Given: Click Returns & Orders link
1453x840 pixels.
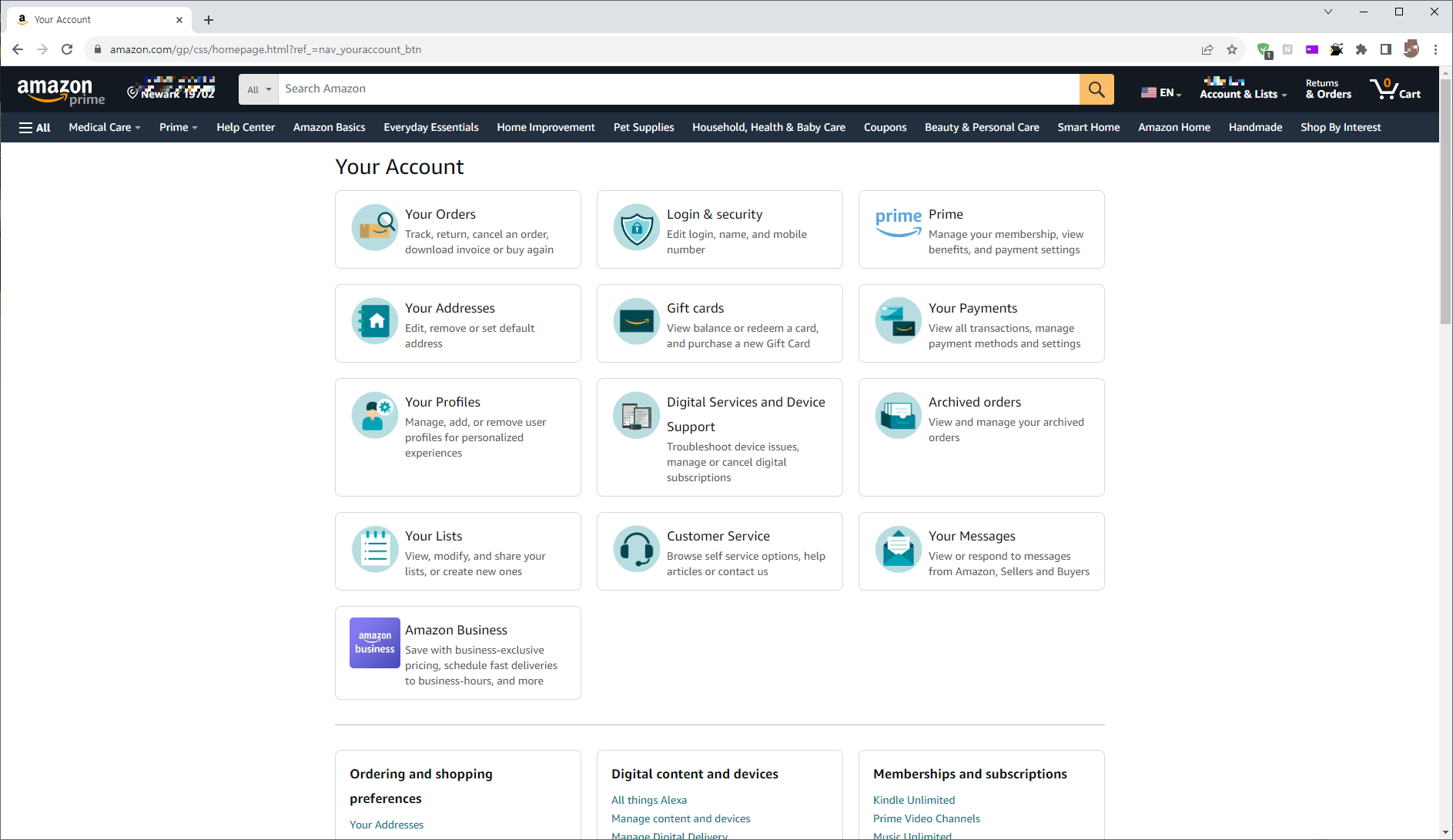Looking at the screenshot, I should click(x=1328, y=89).
